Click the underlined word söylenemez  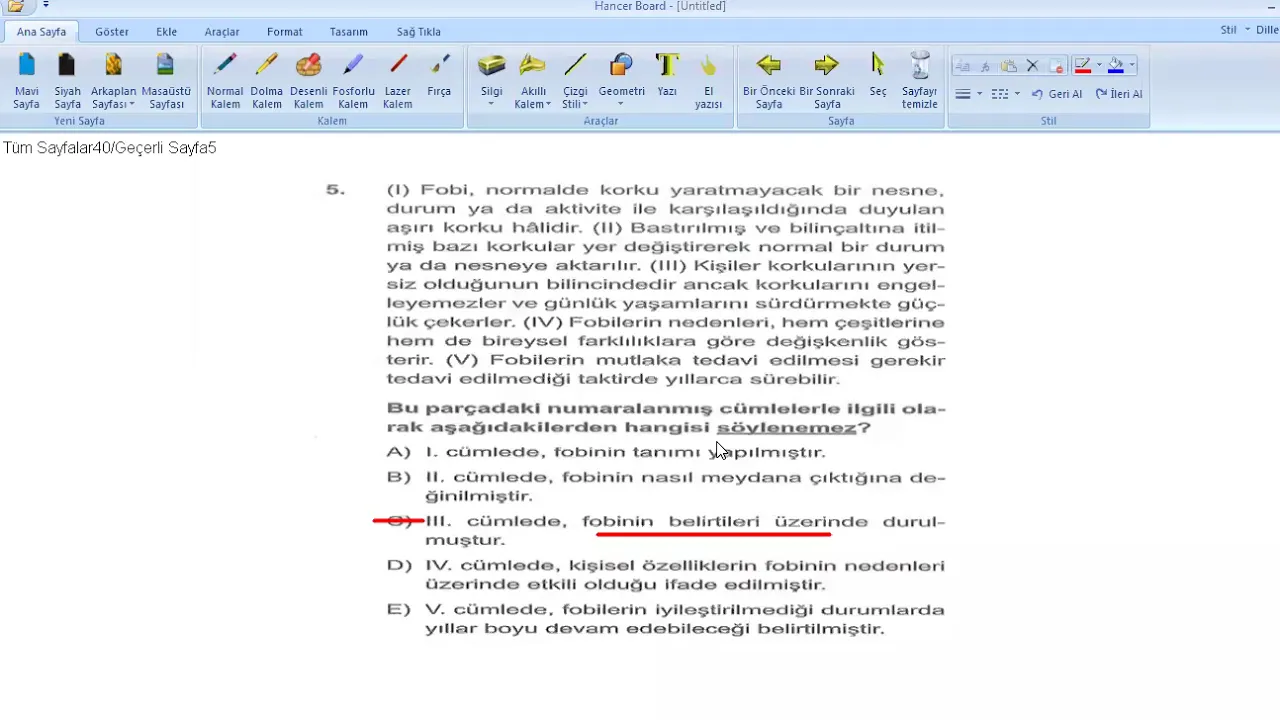point(786,428)
